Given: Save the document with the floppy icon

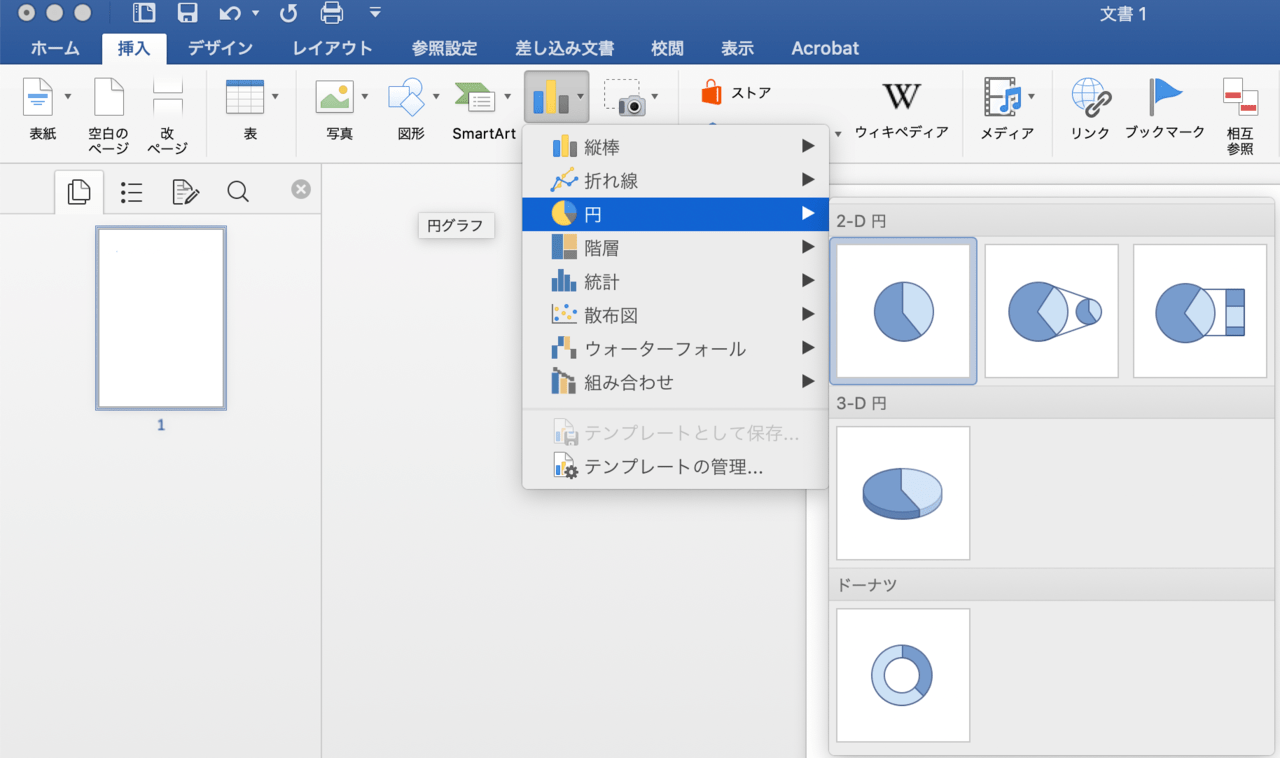Looking at the screenshot, I should point(187,14).
